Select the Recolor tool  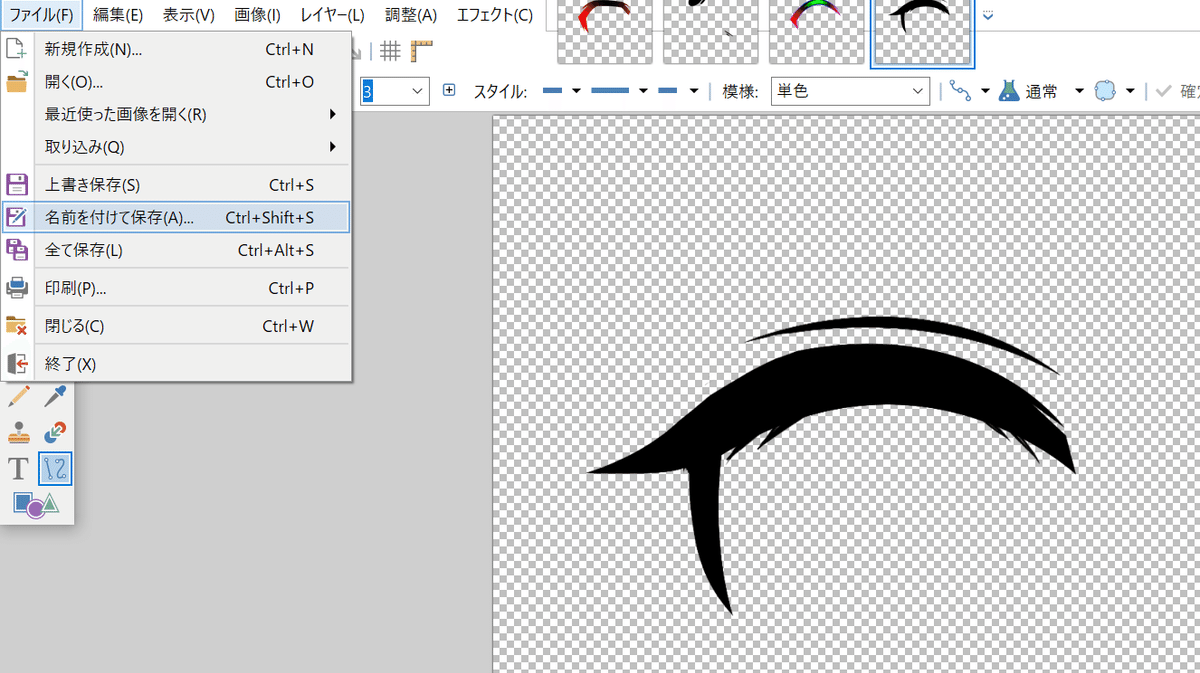pyautogui.click(x=55, y=433)
